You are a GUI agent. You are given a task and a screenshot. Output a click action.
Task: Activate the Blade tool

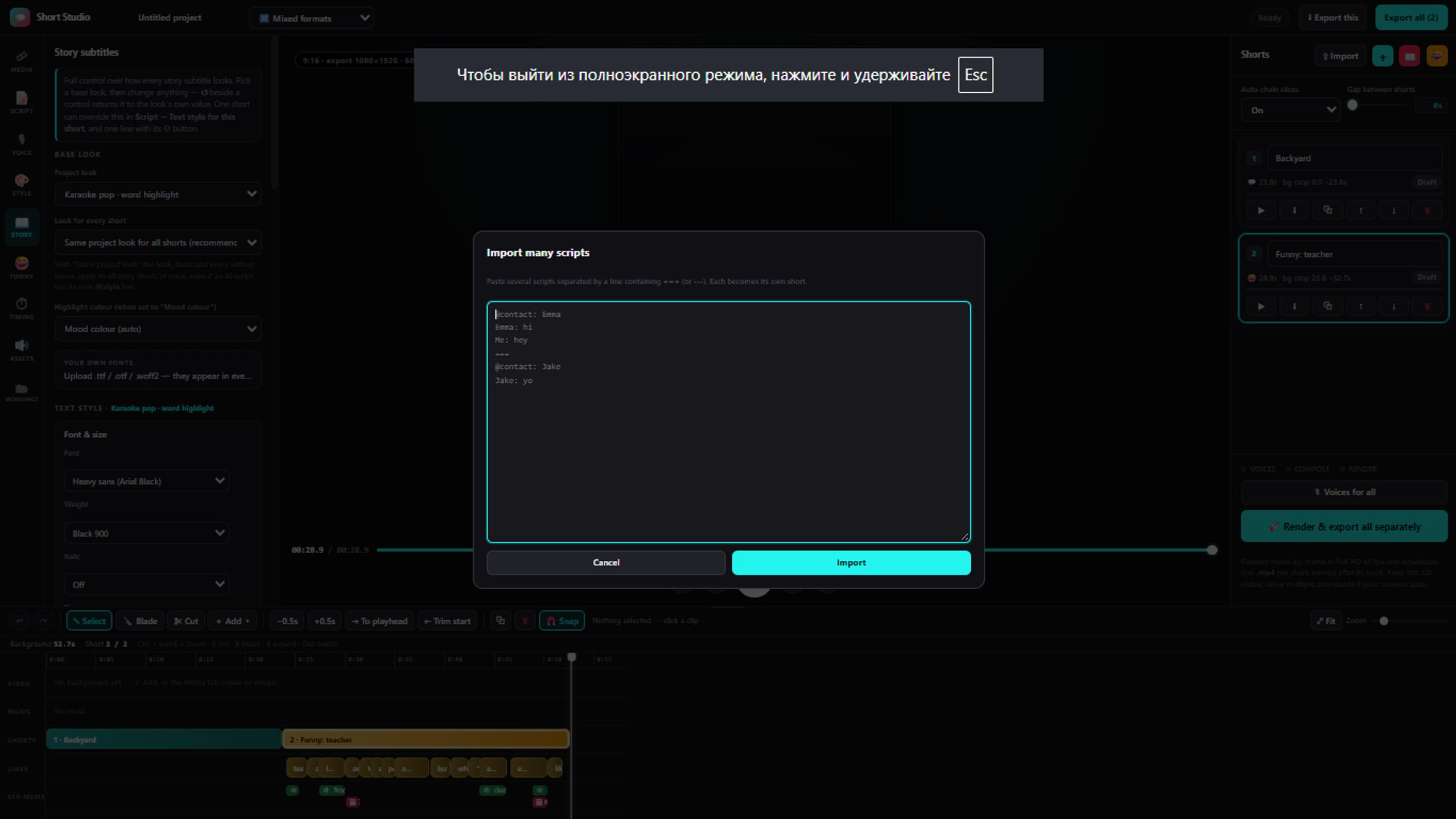[141, 621]
